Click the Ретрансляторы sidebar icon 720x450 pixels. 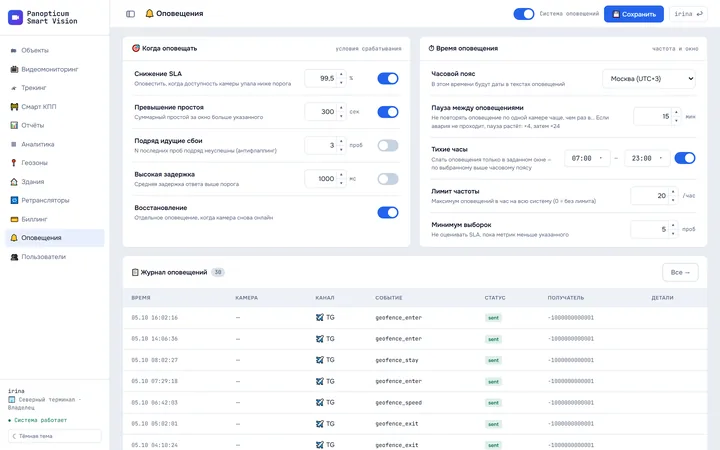coord(14,200)
